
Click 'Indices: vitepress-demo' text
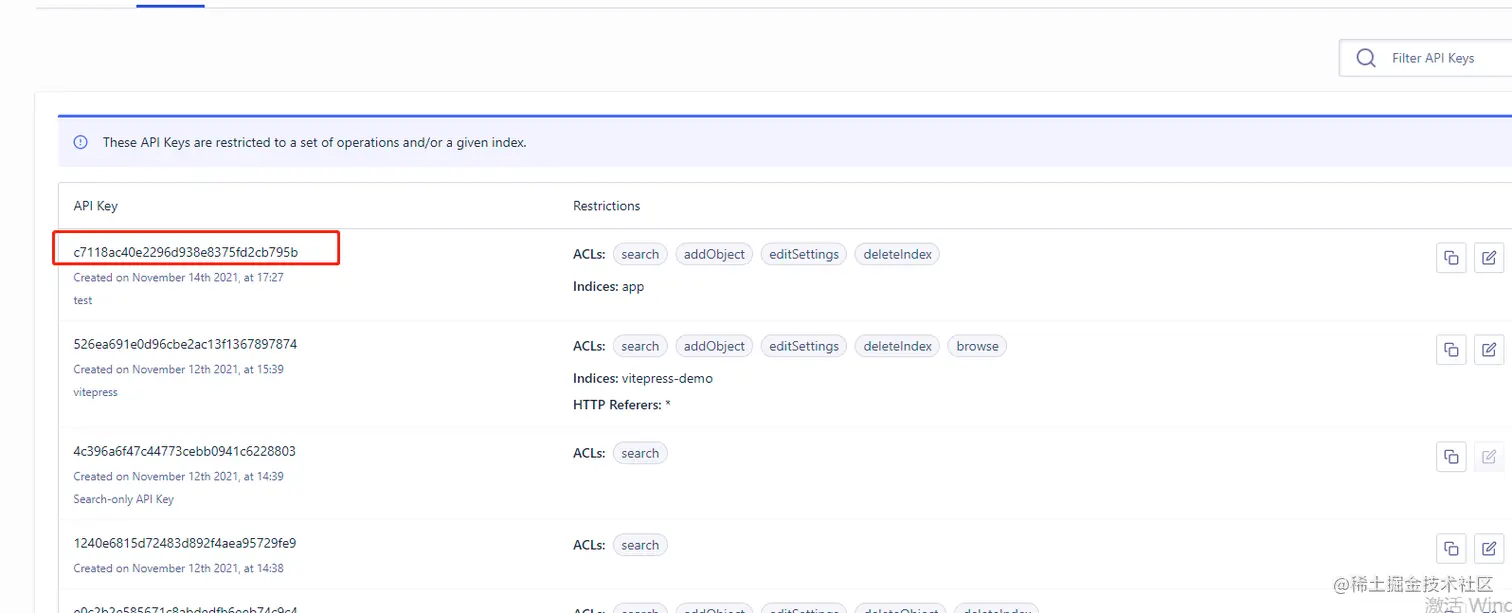coord(643,379)
